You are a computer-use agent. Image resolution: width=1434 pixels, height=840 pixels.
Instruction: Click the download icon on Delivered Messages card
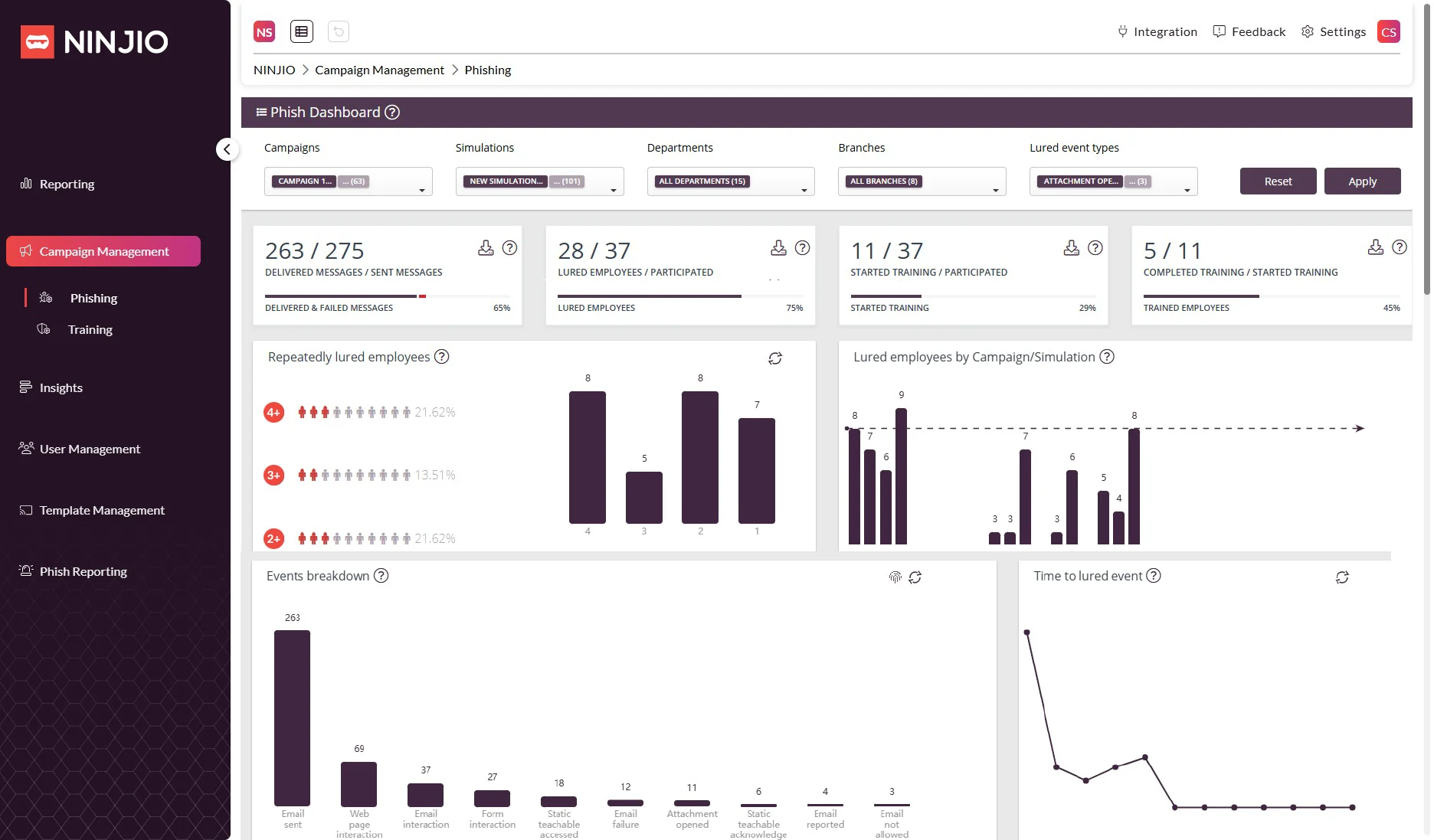(485, 248)
